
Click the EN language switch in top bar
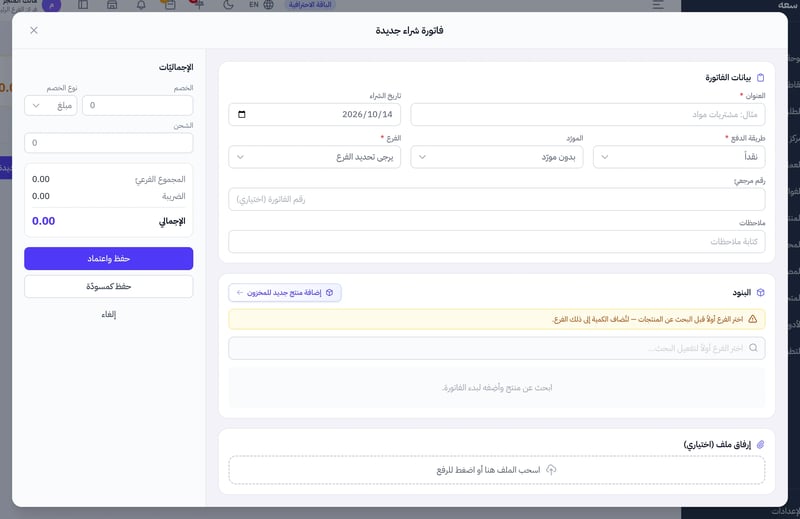254,5
